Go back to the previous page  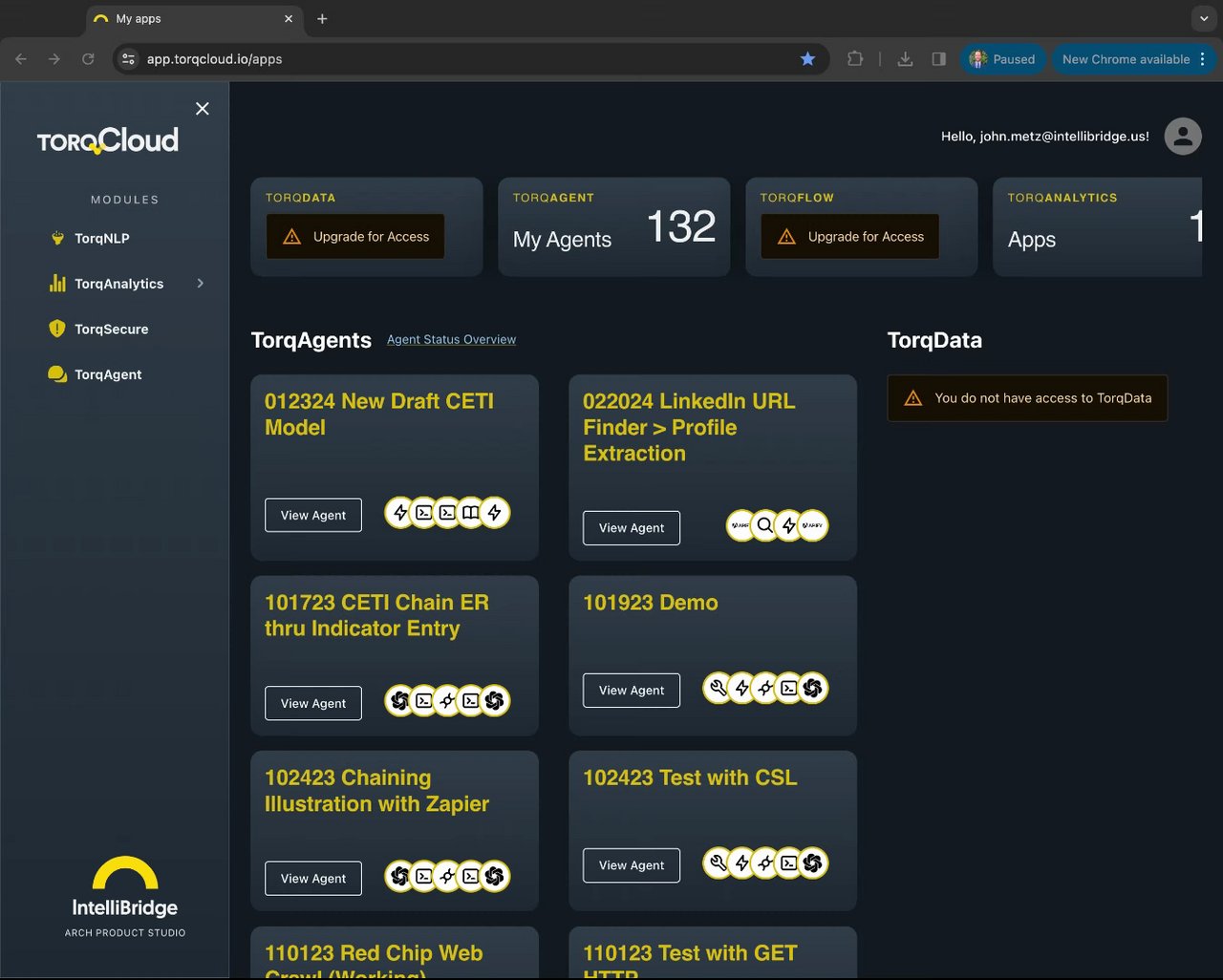[x=21, y=59]
